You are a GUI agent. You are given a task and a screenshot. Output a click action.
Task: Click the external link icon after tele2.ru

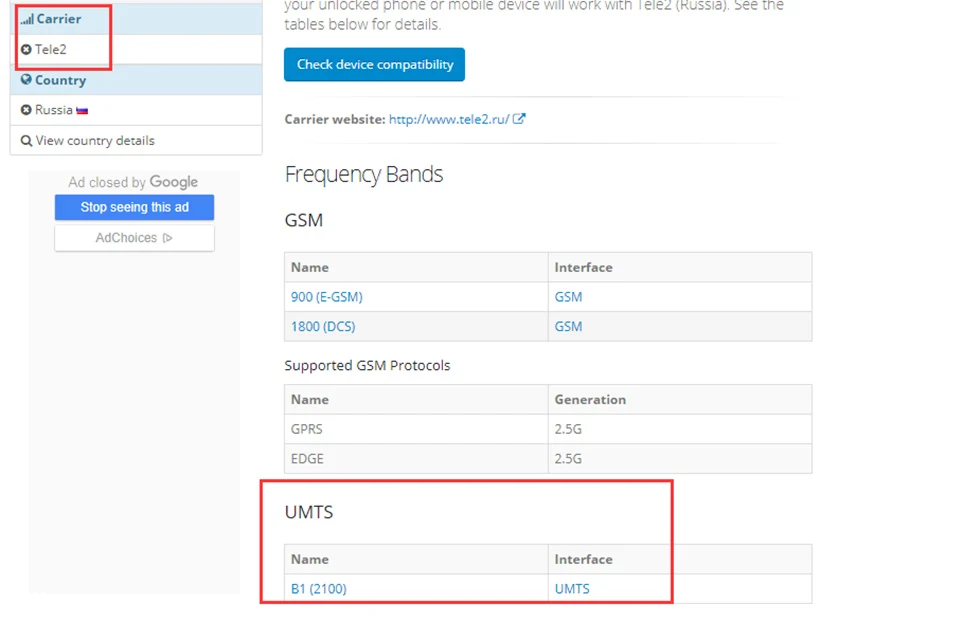click(519, 119)
